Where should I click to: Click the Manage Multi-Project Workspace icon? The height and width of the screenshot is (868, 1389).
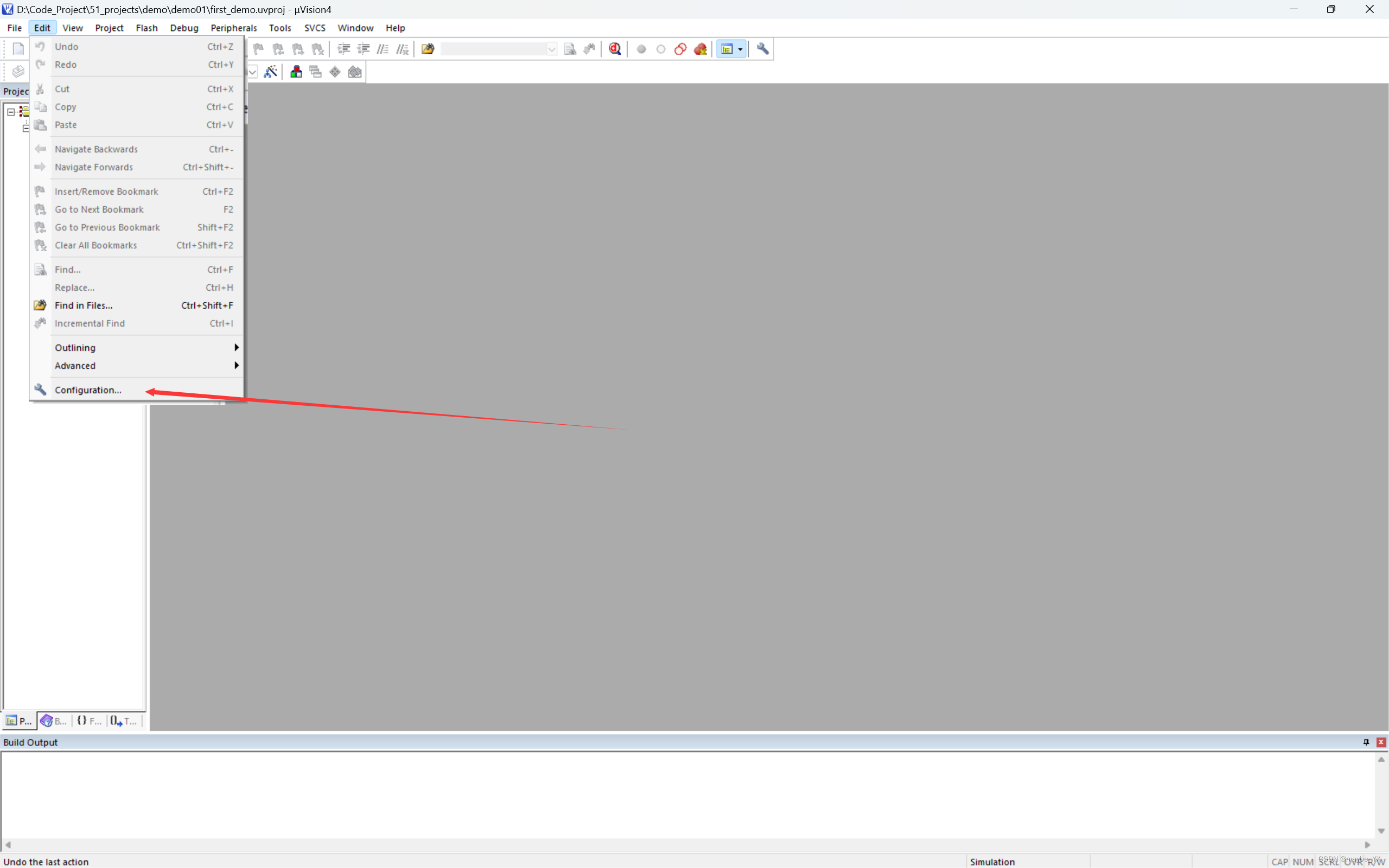[x=316, y=72]
